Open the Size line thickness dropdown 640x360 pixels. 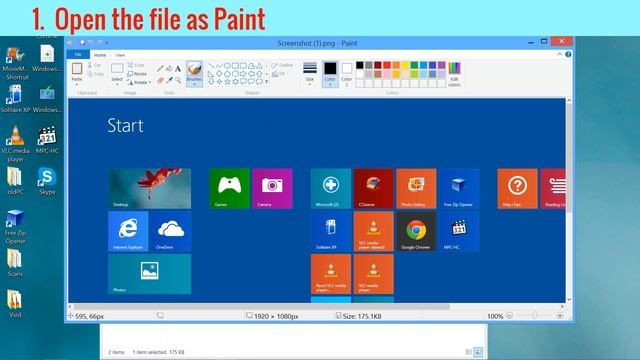310,74
